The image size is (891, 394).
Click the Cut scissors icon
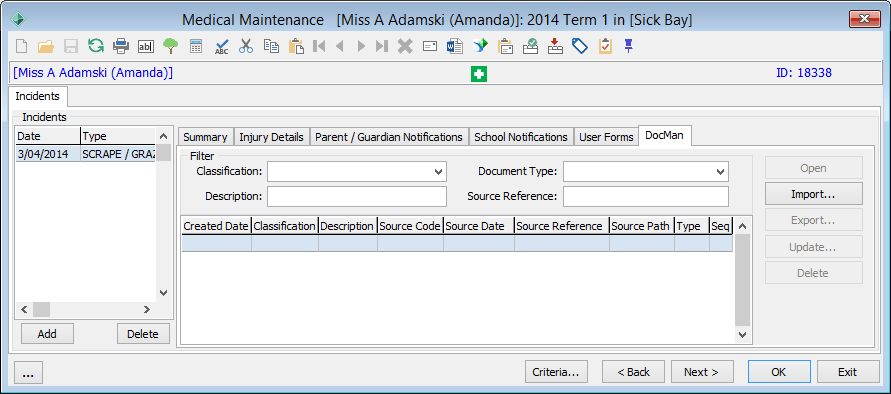pyautogui.click(x=245, y=47)
